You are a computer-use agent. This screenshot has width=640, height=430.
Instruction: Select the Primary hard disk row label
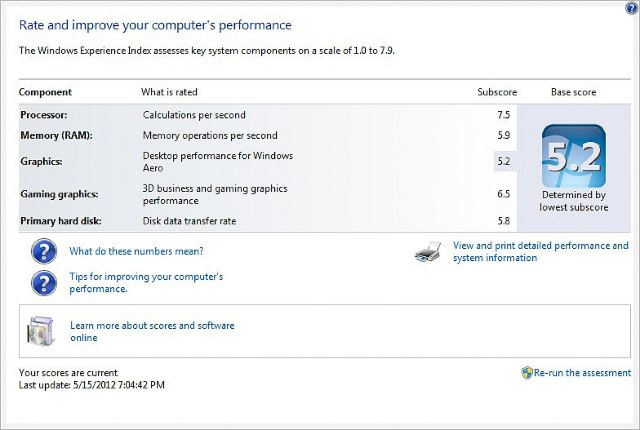click(62, 220)
